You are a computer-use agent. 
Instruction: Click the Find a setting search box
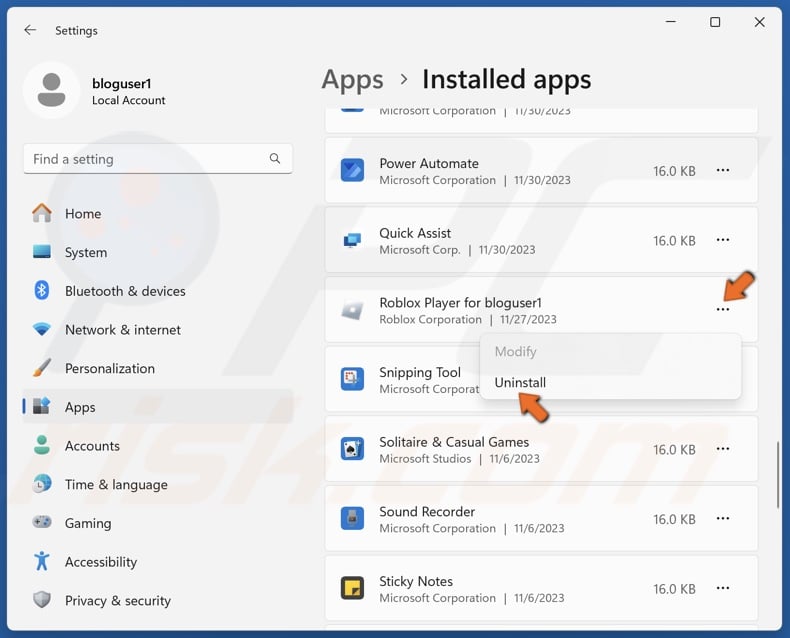tap(145, 159)
